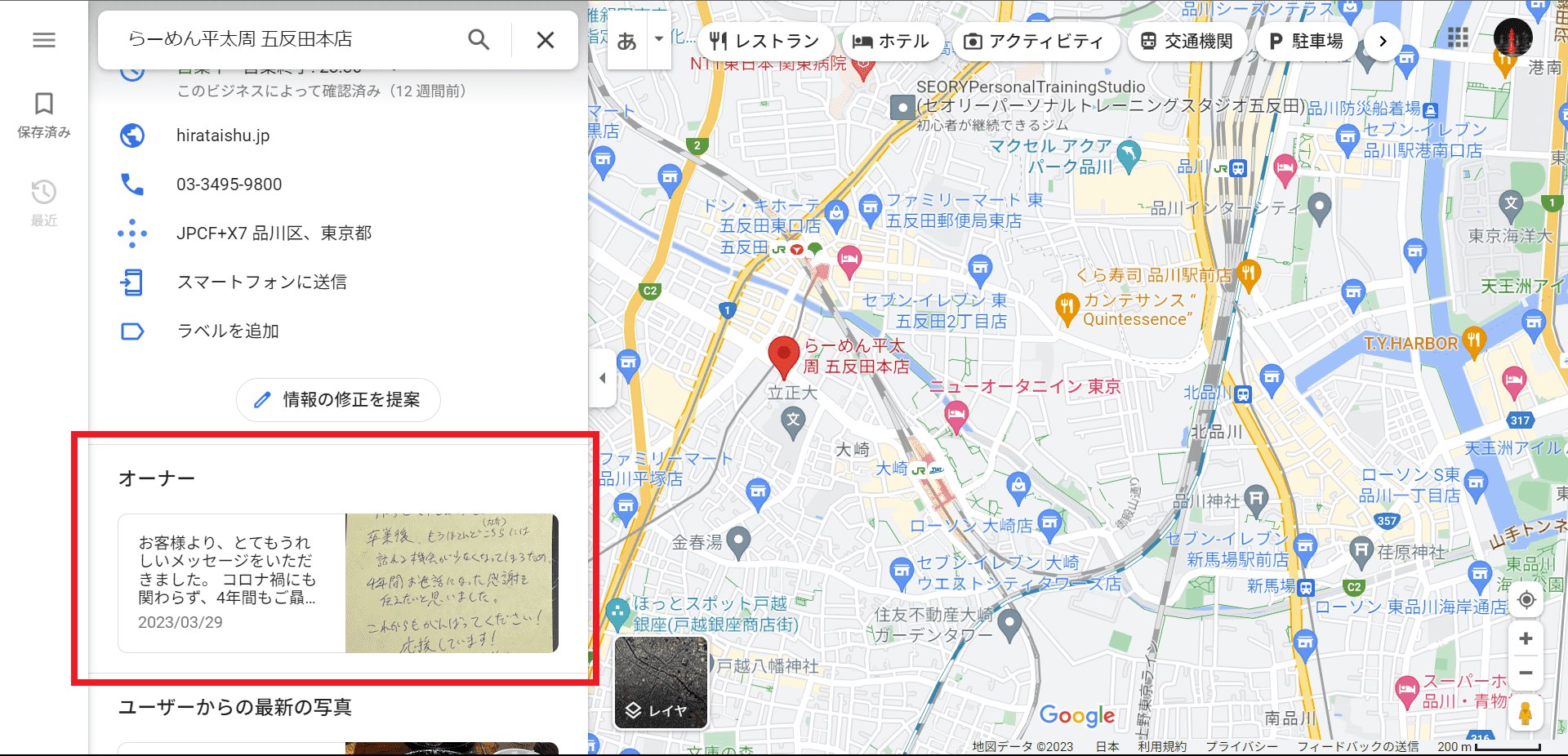Image resolution: width=1568 pixels, height=756 pixels.
Task: Open the Saved places sidebar icon
Action: (44, 114)
